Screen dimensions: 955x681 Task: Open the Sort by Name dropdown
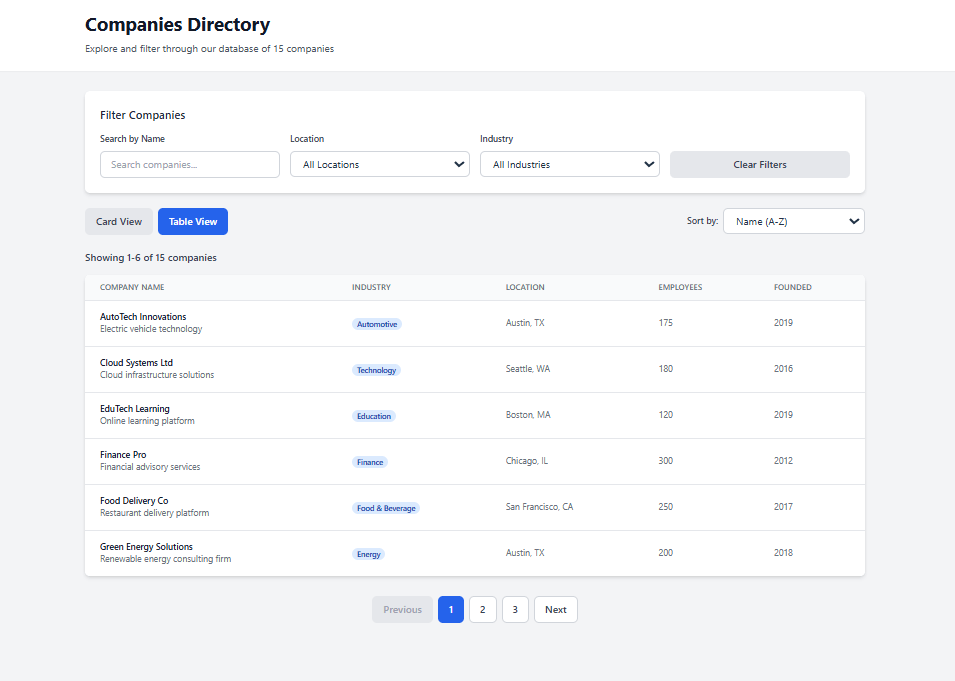click(793, 220)
